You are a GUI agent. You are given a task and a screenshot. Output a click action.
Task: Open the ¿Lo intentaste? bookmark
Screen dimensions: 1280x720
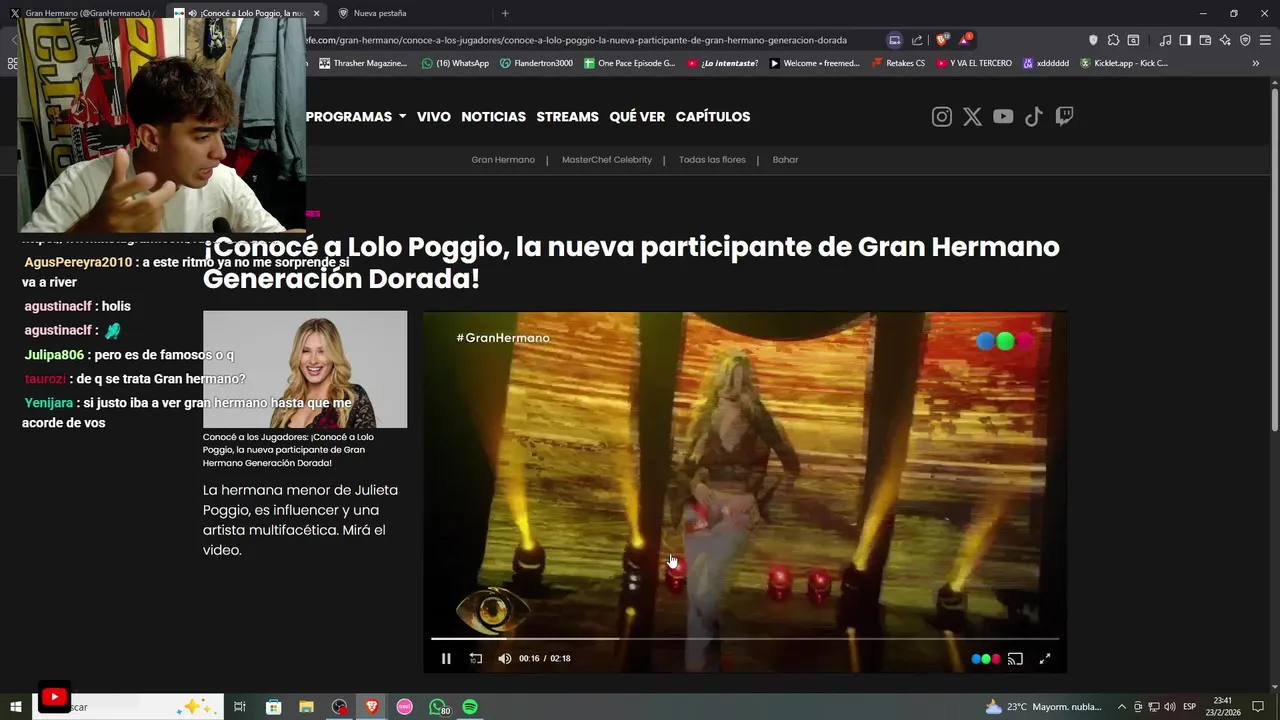[722, 63]
